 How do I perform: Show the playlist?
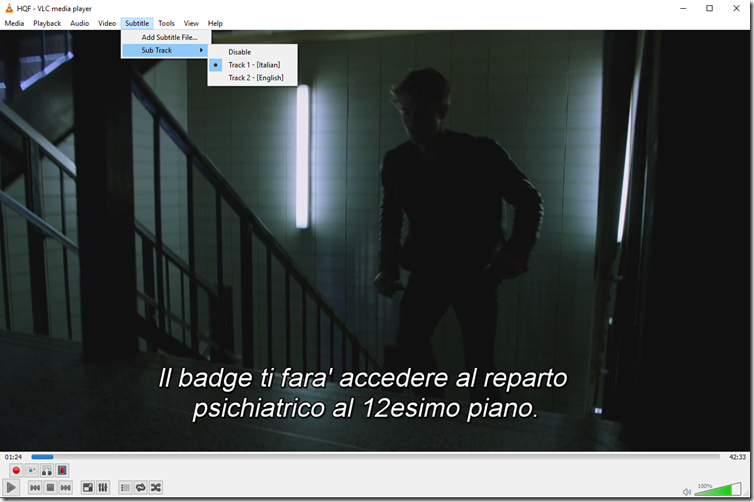pos(125,488)
